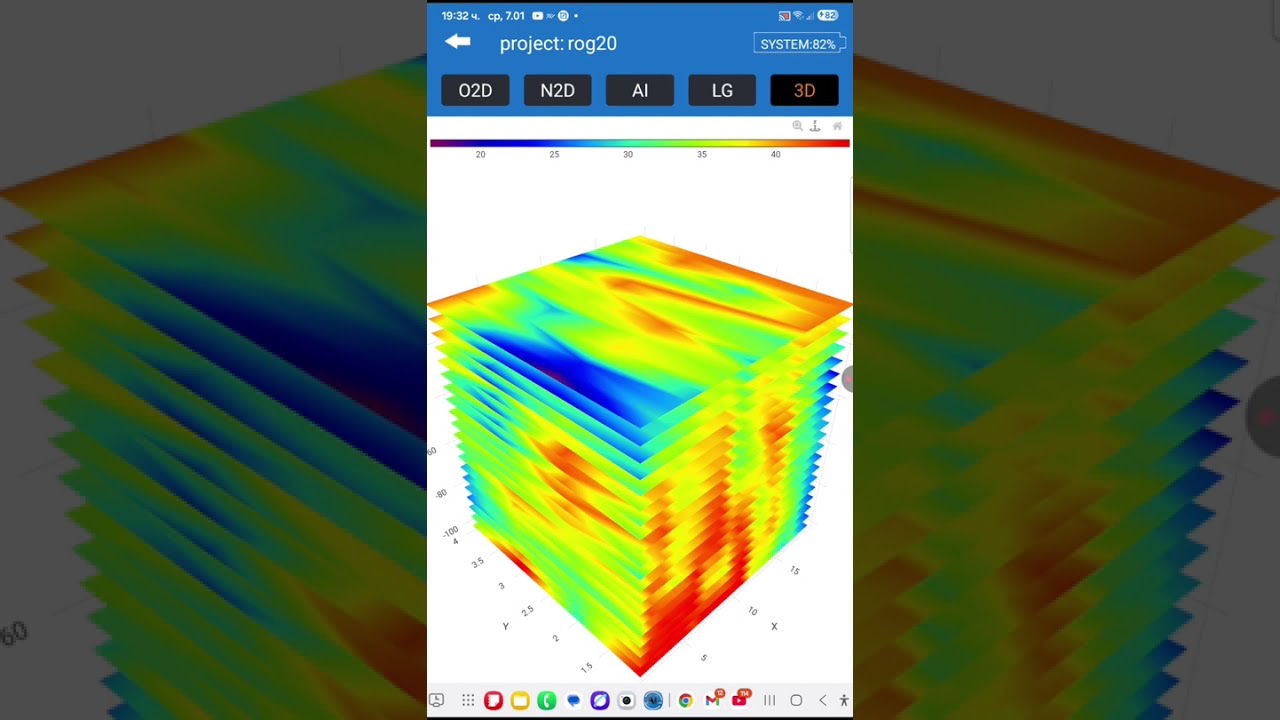The height and width of the screenshot is (720, 1280).
Task: Click the rainbow color scale bar
Action: click(639, 143)
